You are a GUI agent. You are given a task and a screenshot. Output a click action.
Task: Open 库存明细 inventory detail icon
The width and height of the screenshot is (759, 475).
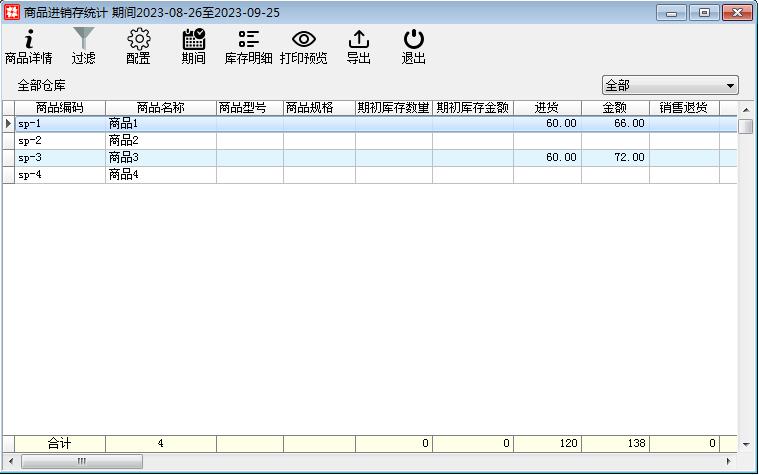(x=248, y=47)
